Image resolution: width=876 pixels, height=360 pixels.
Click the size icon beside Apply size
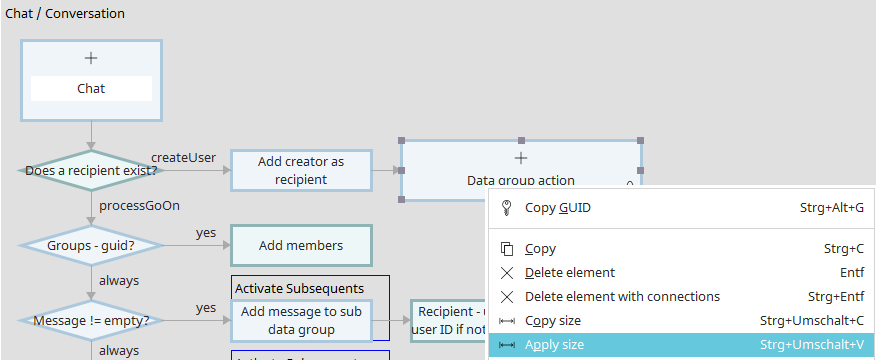(x=507, y=345)
